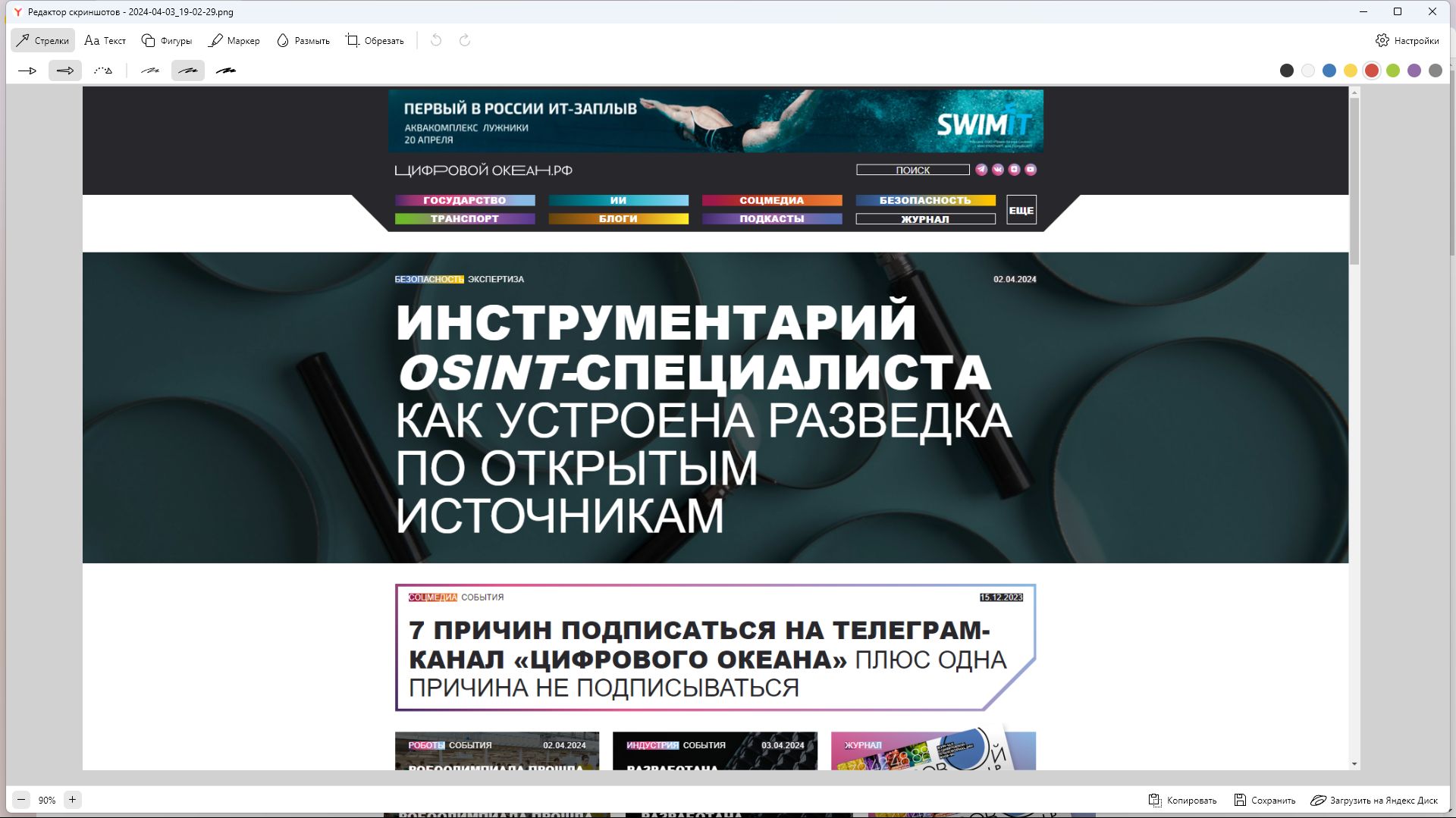
Task: Zoom out with the minus button
Action: (21, 800)
